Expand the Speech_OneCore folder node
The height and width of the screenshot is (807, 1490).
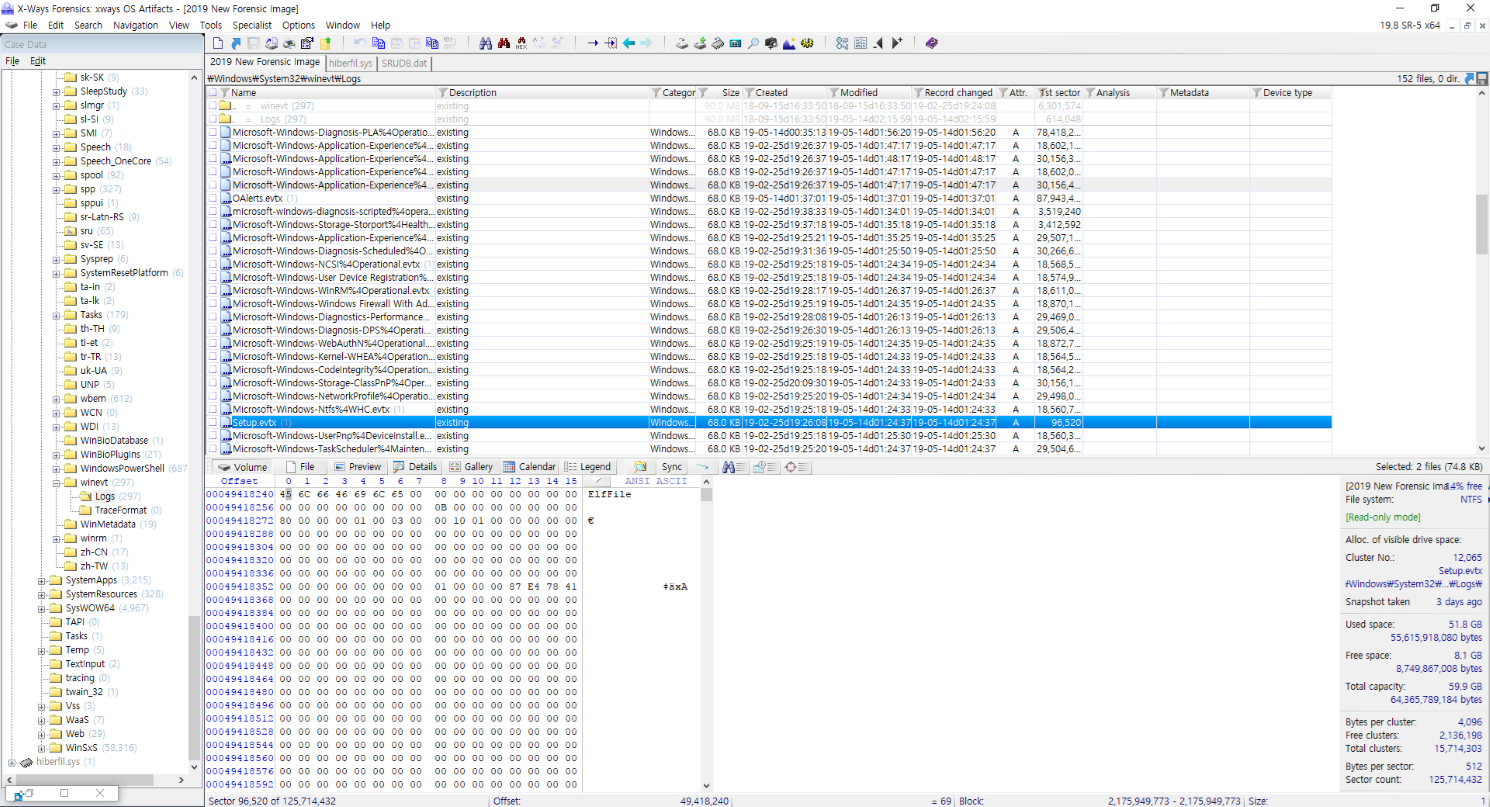point(57,162)
